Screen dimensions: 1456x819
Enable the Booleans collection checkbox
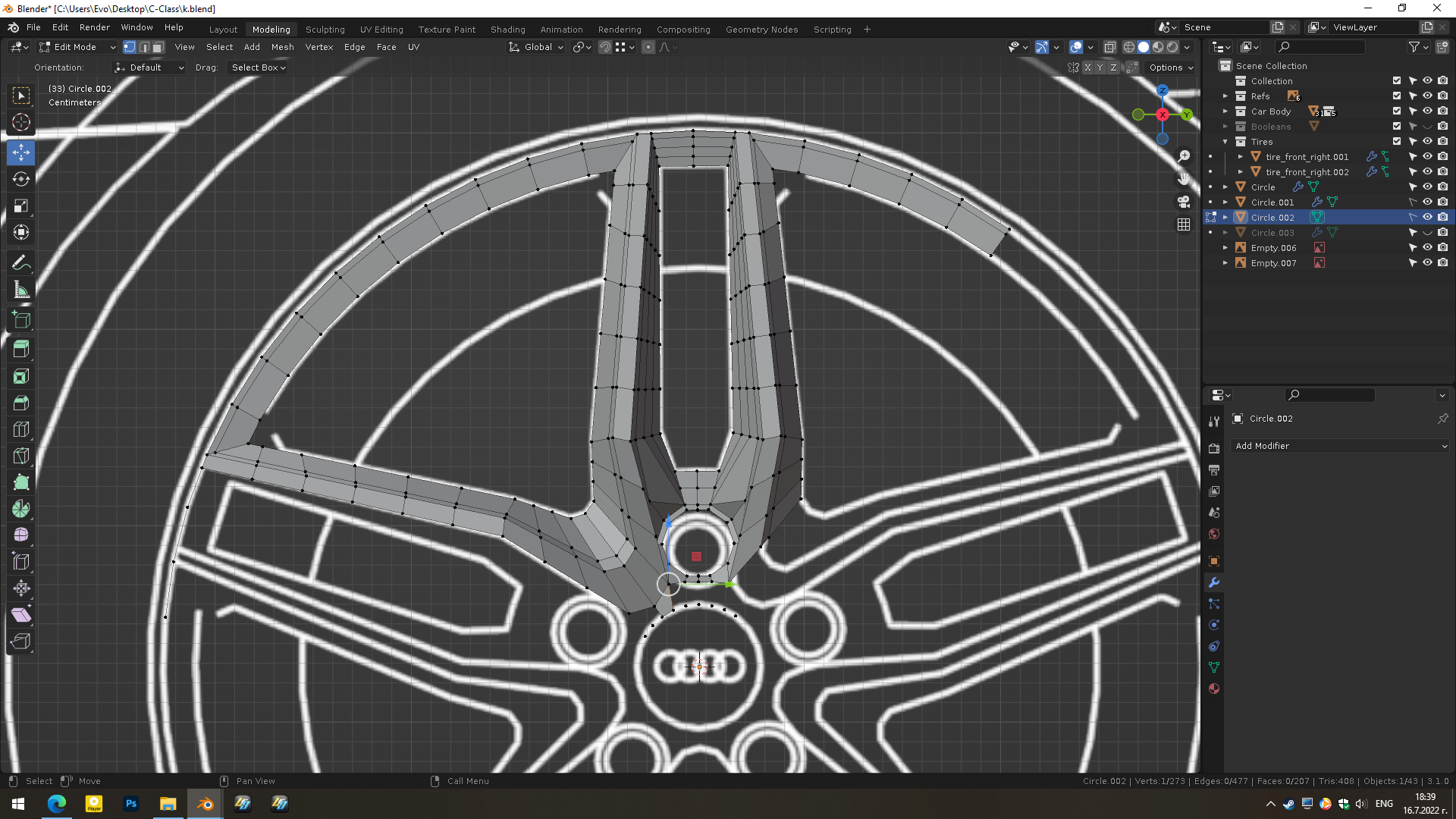tap(1397, 127)
